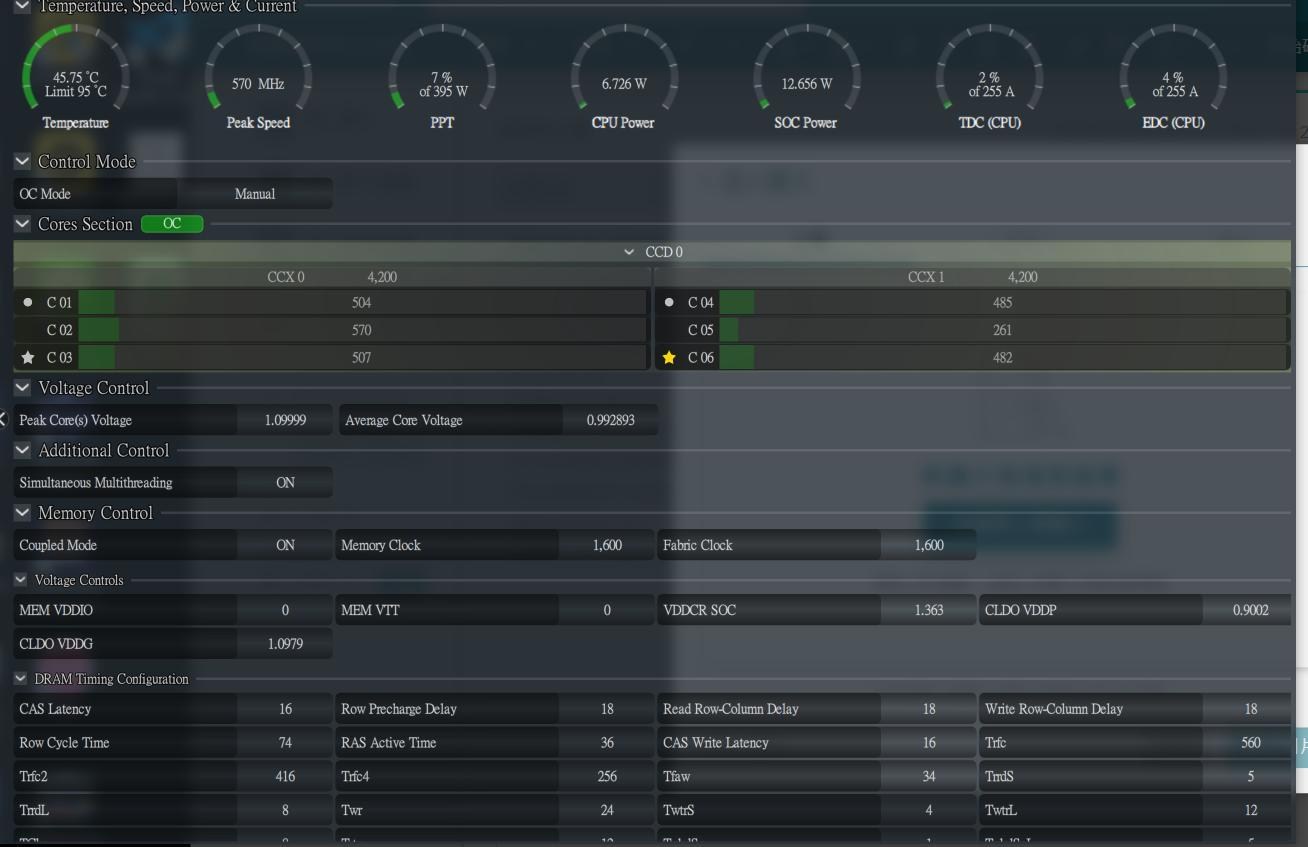Toggle the Coupled Mode ON setting
Viewport: 1308px width, 847px height.
[285, 545]
